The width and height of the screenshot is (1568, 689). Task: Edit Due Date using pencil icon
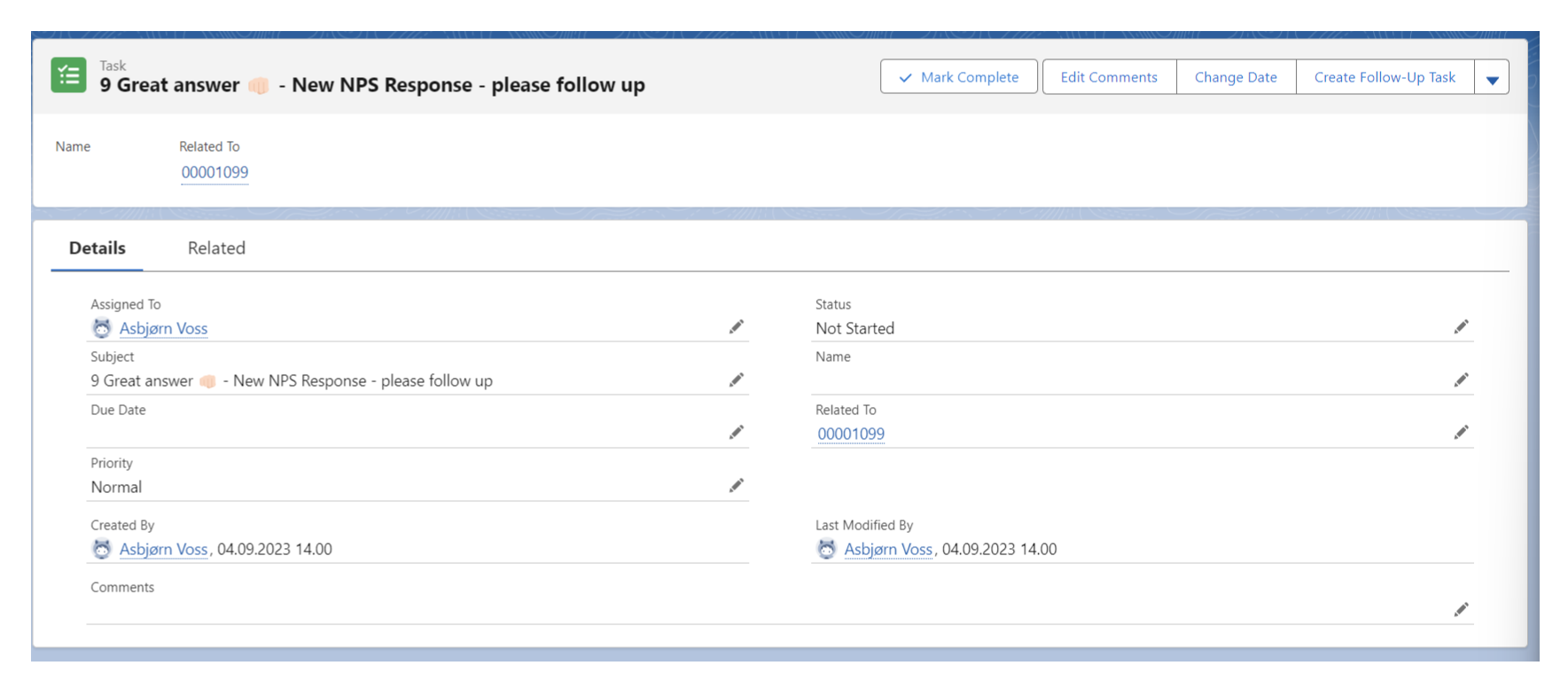pyautogui.click(x=736, y=433)
